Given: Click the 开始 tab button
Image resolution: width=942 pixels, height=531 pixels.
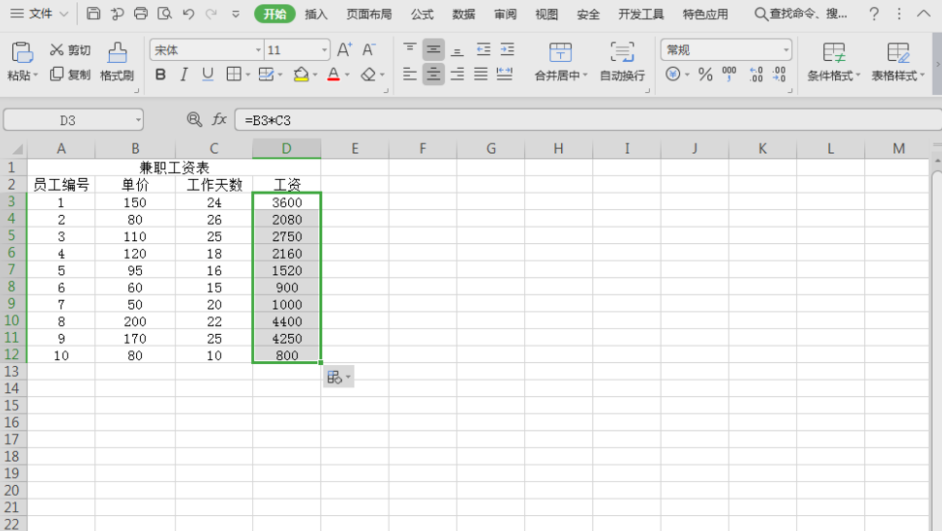Looking at the screenshot, I should click(275, 14).
